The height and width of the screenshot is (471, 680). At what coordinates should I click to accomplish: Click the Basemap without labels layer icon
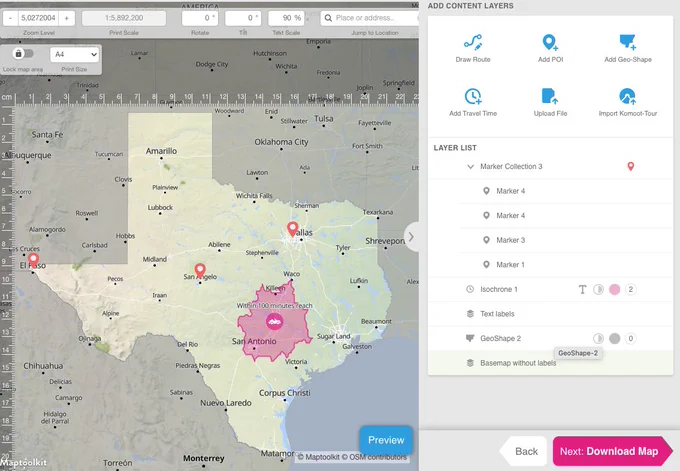coord(470,363)
